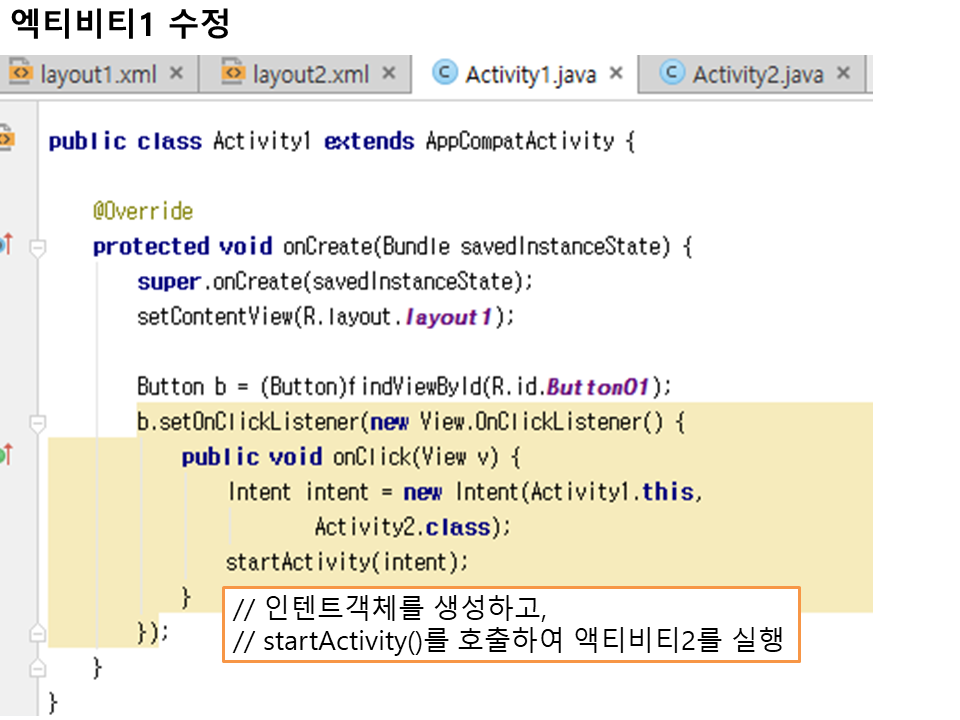The width and height of the screenshot is (960, 720).
Task: Switch to the layout1.xml tab
Action: [x=98, y=74]
